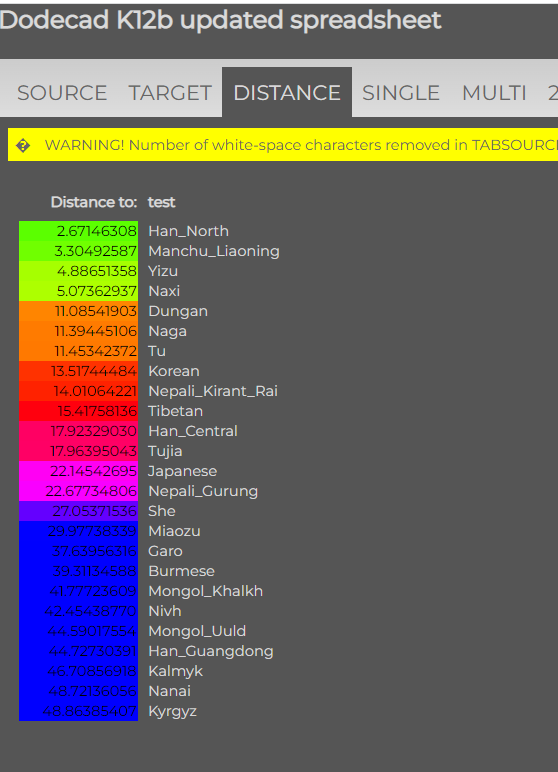Select the Japanese population label
Screen dimensions: 558x772
point(182,471)
